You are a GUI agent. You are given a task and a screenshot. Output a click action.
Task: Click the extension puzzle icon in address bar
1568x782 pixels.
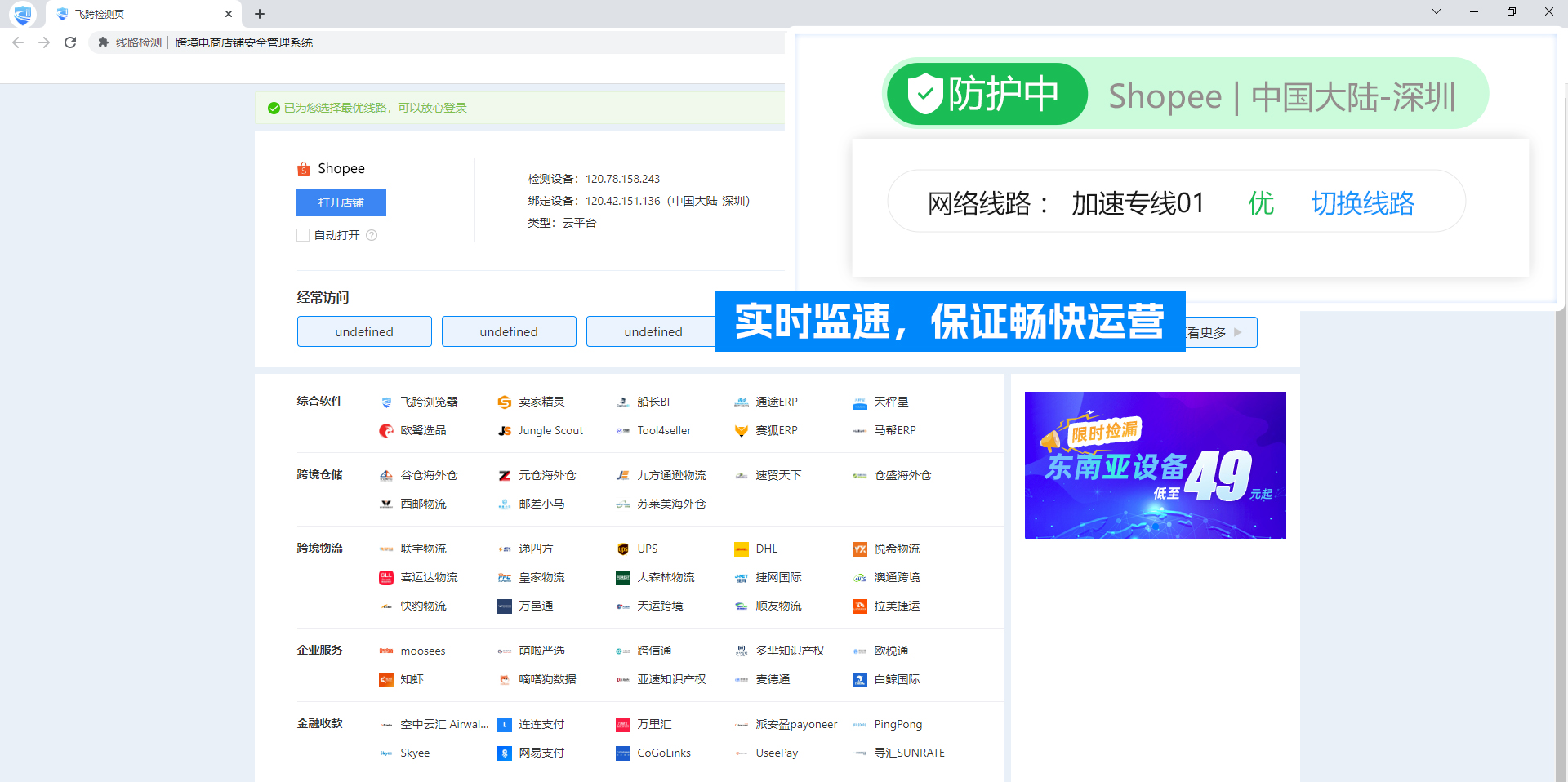pyautogui.click(x=104, y=42)
